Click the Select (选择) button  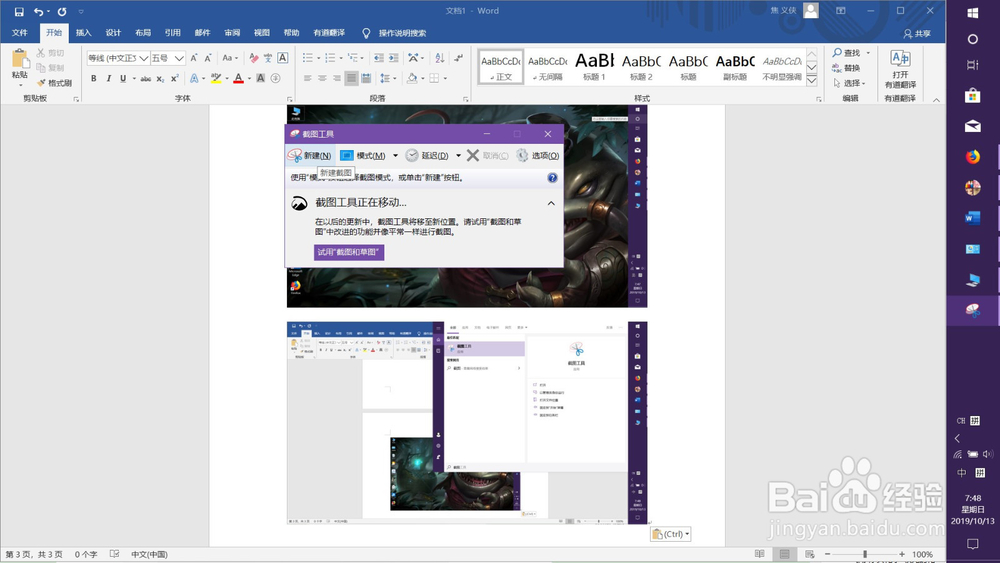[849, 83]
